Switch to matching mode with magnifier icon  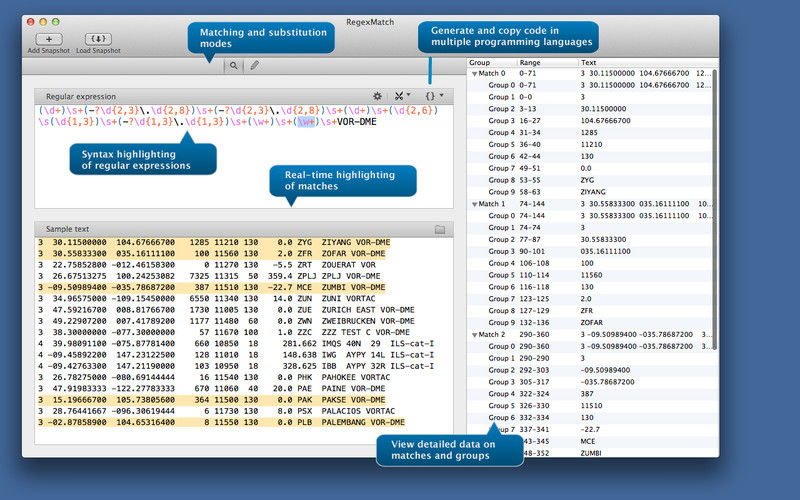click(x=233, y=65)
